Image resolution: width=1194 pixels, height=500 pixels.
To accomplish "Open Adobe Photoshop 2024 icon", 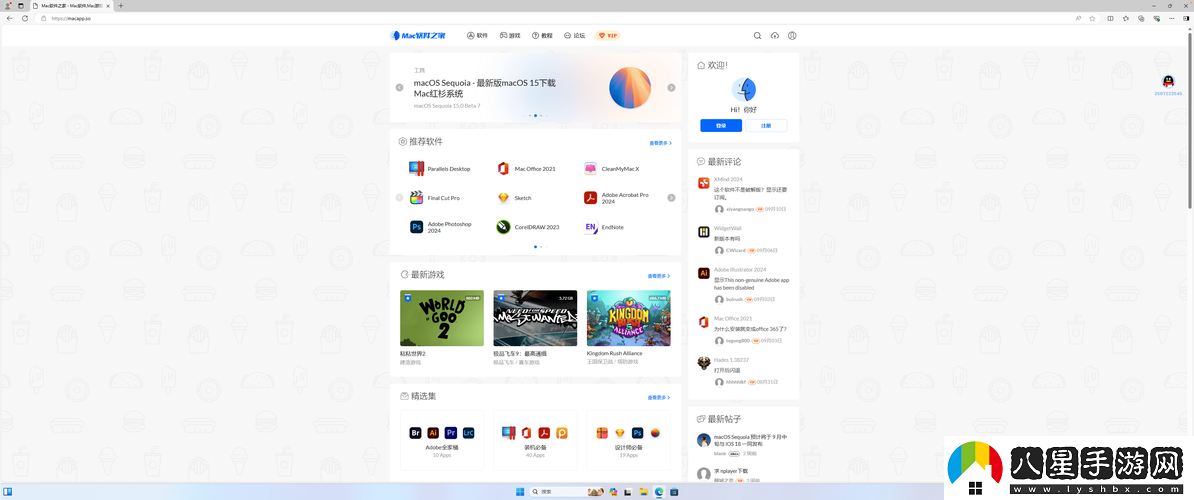I will [x=416, y=227].
